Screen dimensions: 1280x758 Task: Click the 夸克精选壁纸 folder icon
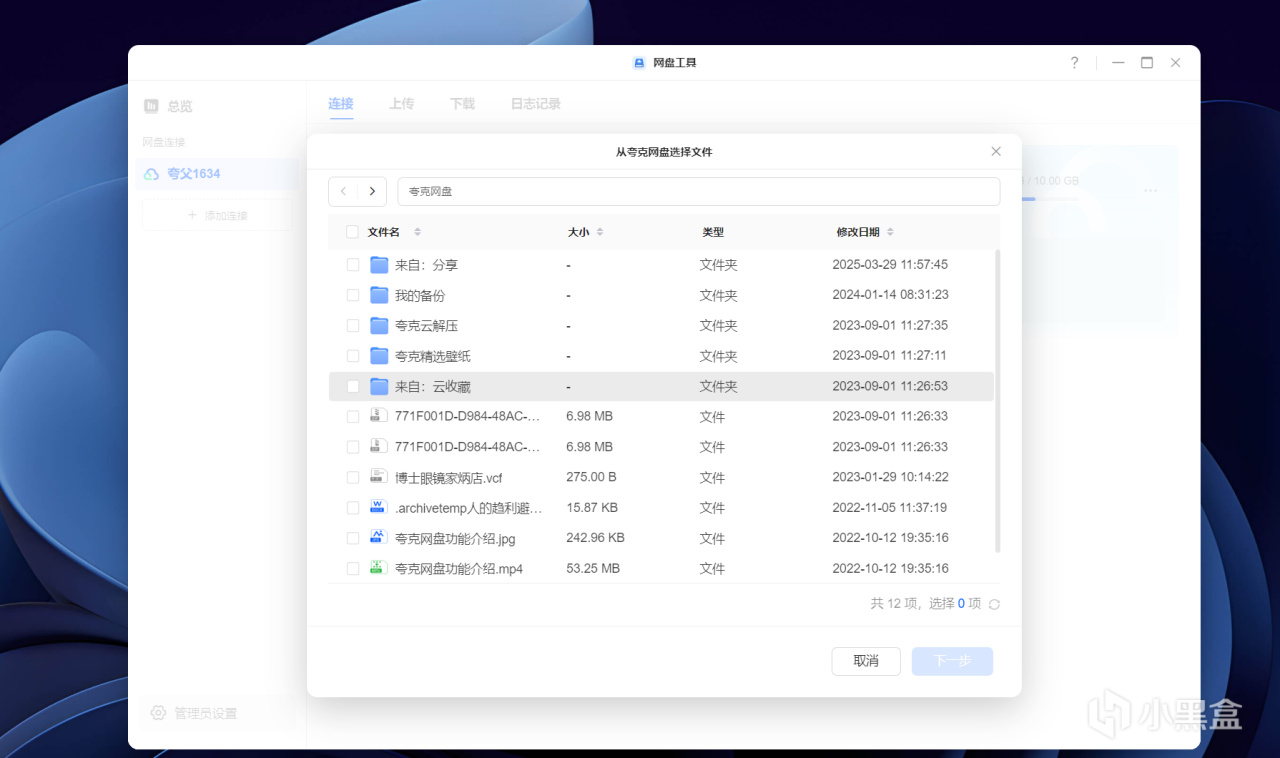coord(379,356)
